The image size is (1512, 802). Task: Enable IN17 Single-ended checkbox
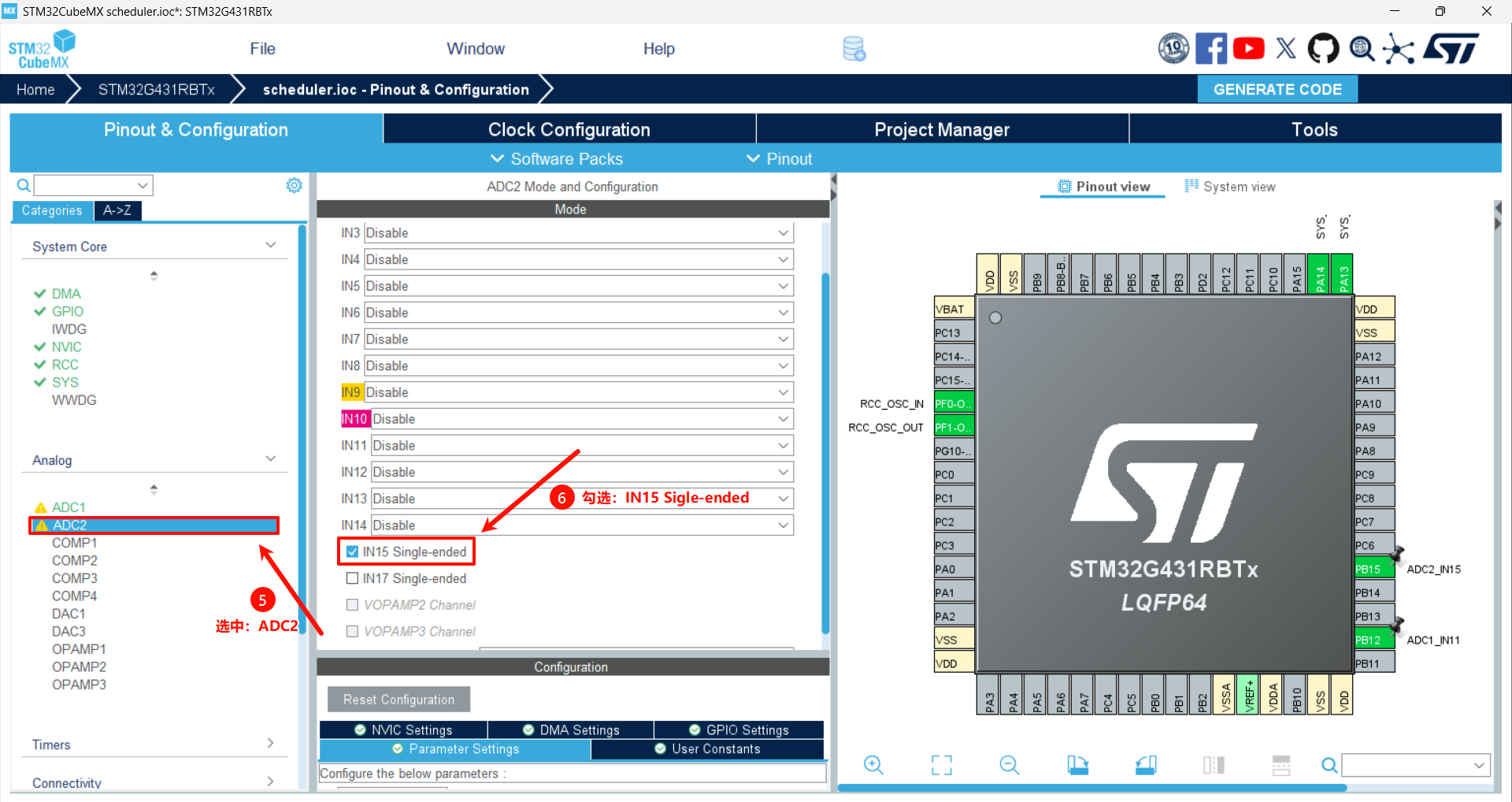[352, 578]
